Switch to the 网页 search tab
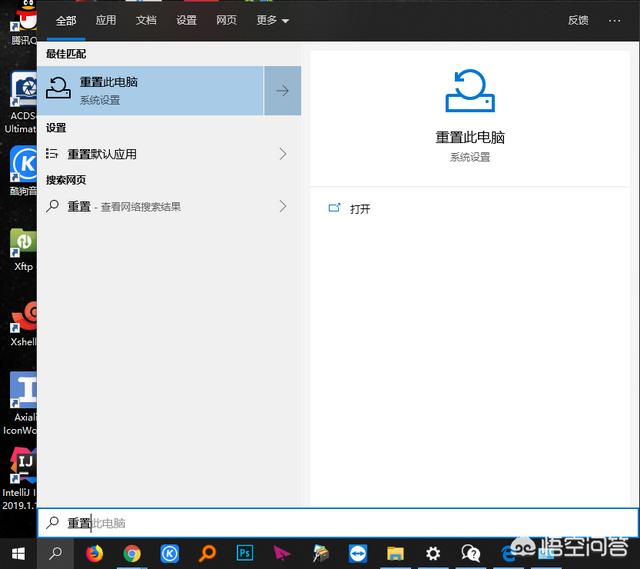 (x=226, y=20)
